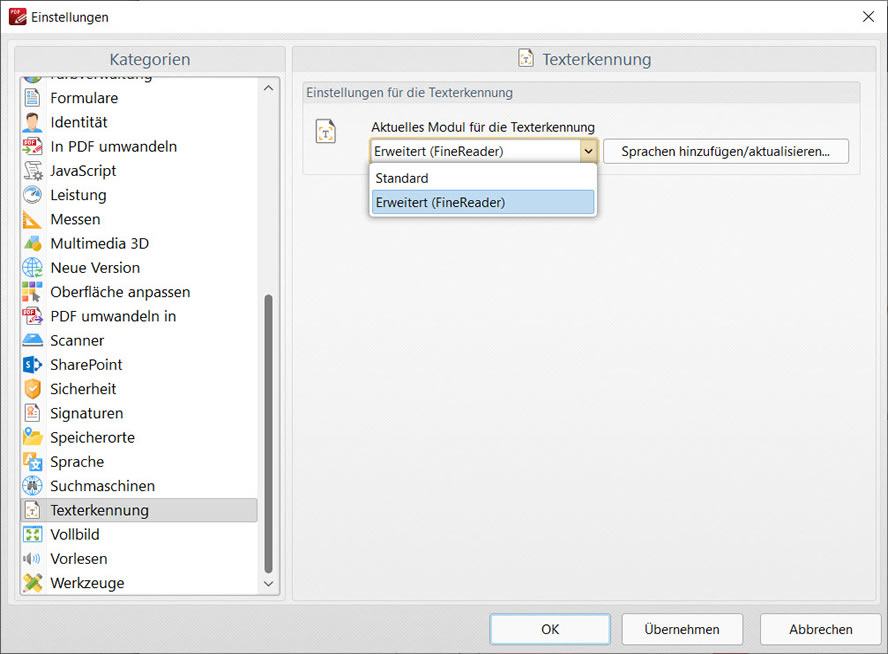Click the Oberfläche anpassen icon
Image resolution: width=888 pixels, height=654 pixels.
pos(32,292)
